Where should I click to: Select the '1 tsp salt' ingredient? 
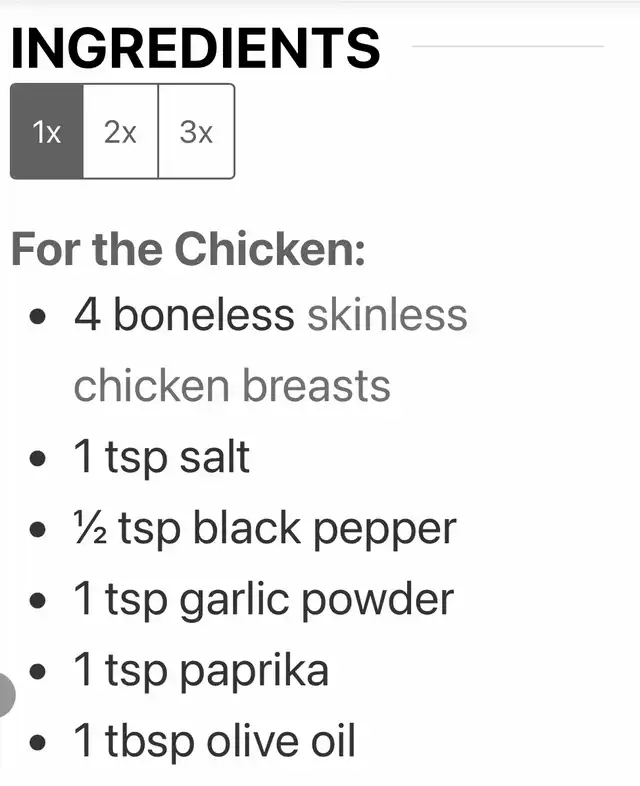[161, 457]
